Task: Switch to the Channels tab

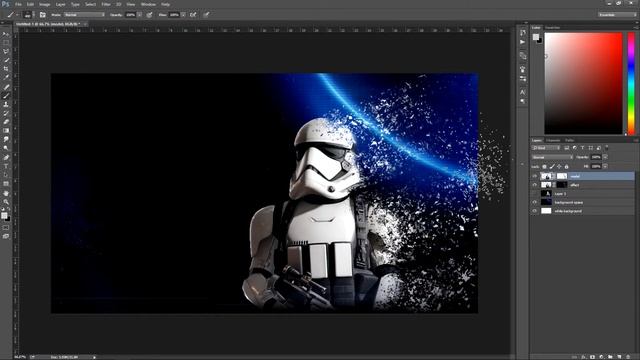Action: tap(553, 140)
